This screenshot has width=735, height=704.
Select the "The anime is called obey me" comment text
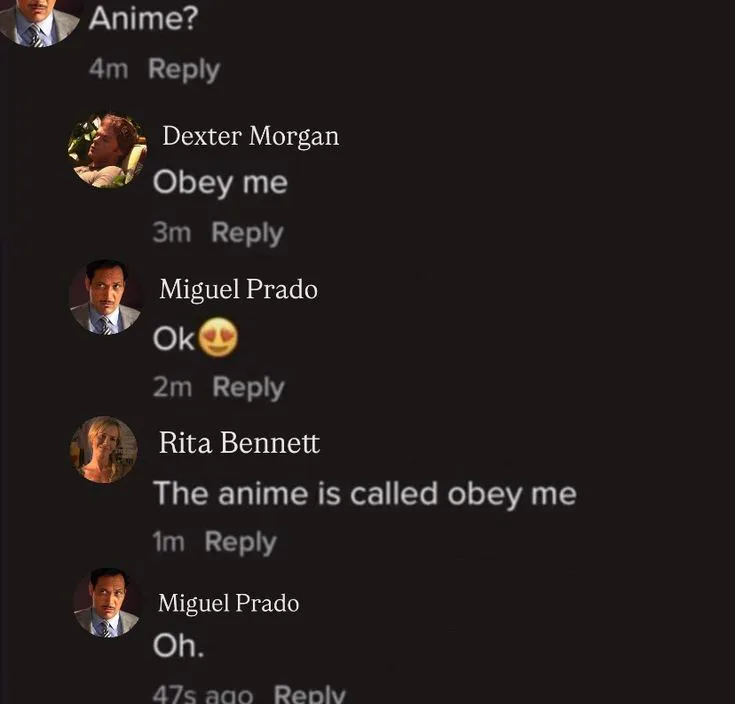point(364,493)
